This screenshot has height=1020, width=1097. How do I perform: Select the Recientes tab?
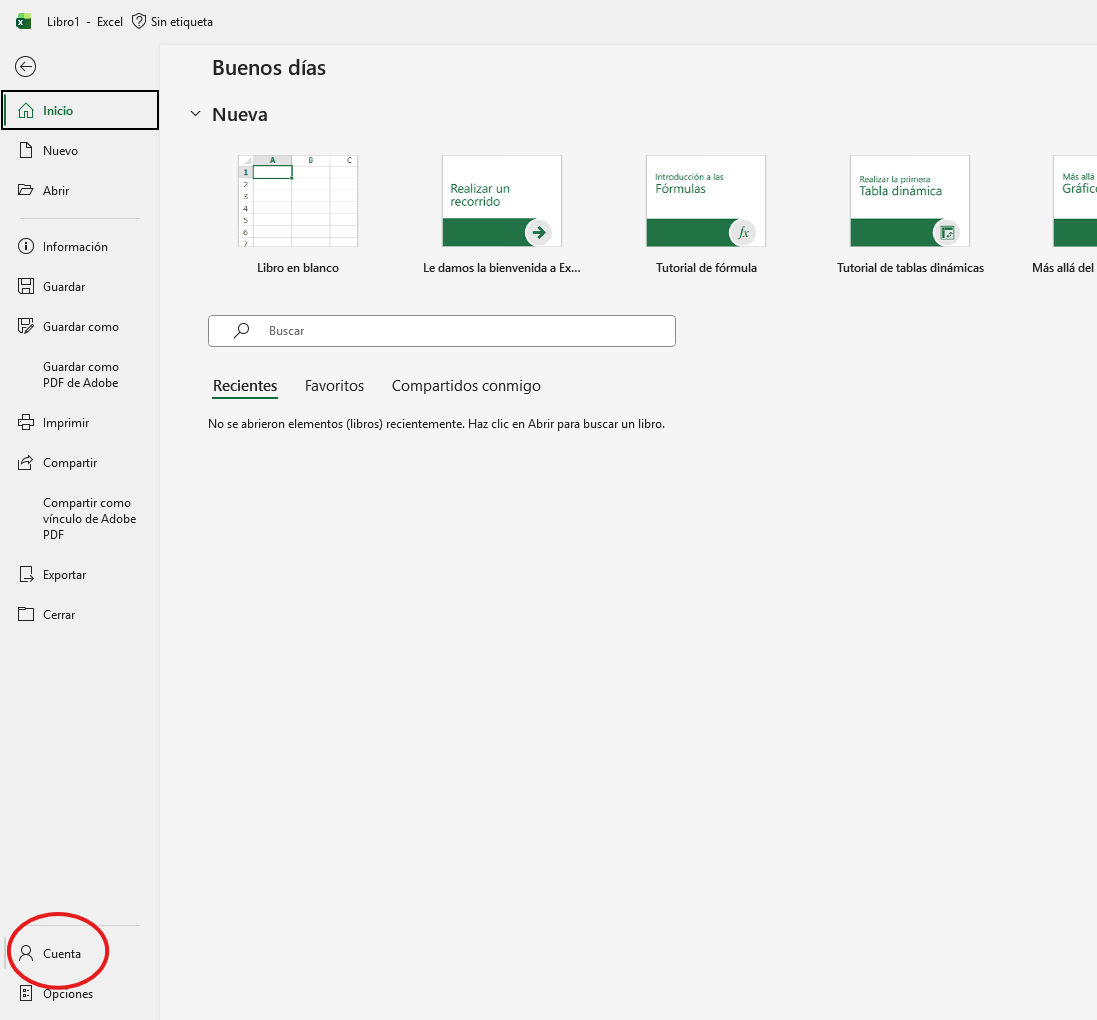click(x=245, y=386)
